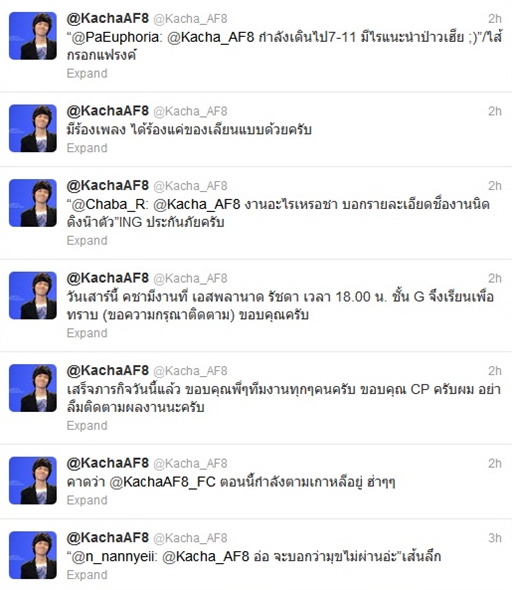Click gray @Kacha_AF8 handle on the @KachaAF8_FC tweet

(190, 464)
